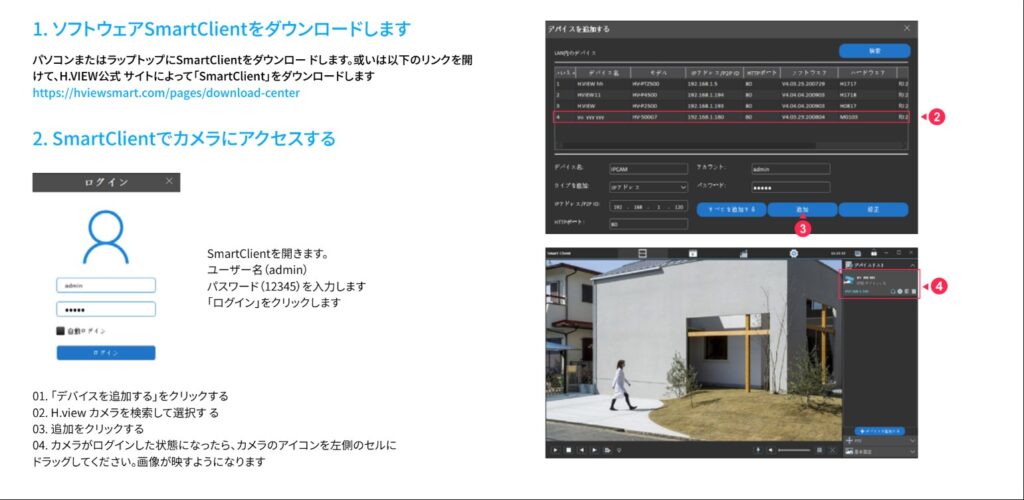The image size is (1024, 500).
Task: Select the live view icon in top bar
Action: (x=644, y=253)
